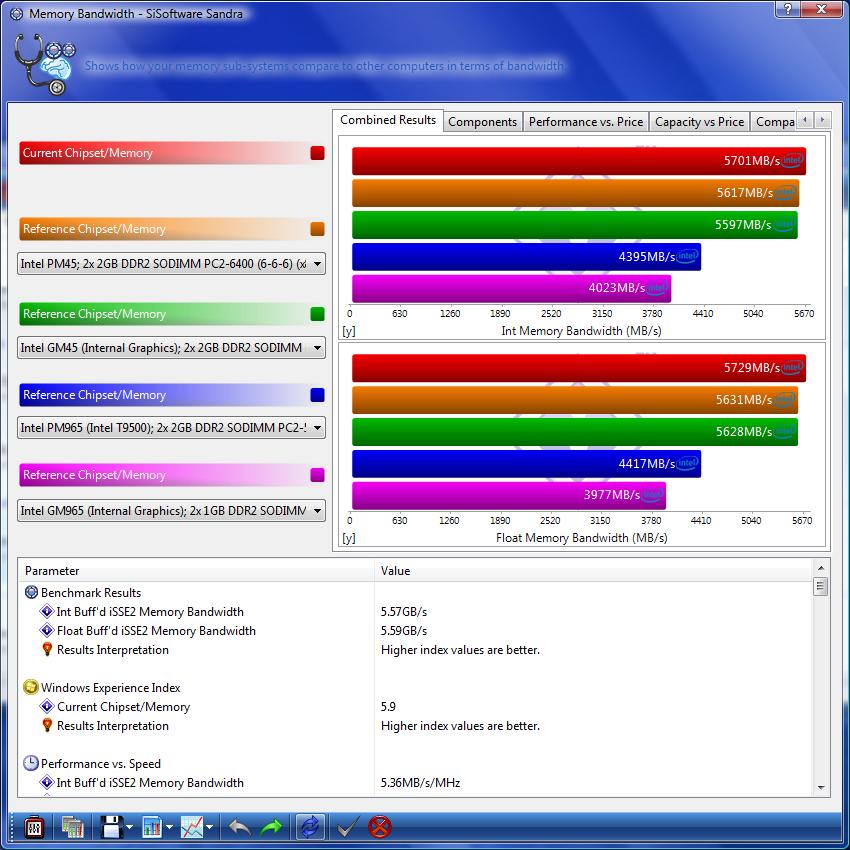850x850 pixels.
Task: Select the Current Chipset/Memory 5.9 row
Action: pos(415,706)
